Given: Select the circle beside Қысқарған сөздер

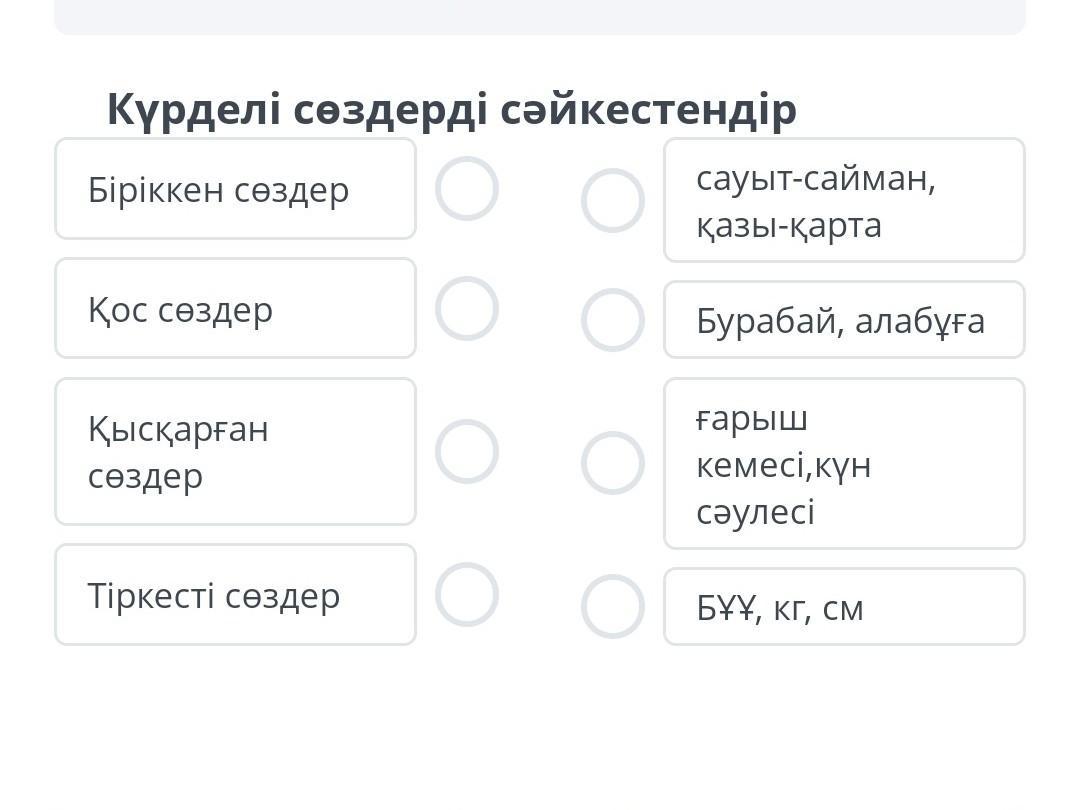Looking at the screenshot, I should pyautogui.click(x=467, y=452).
